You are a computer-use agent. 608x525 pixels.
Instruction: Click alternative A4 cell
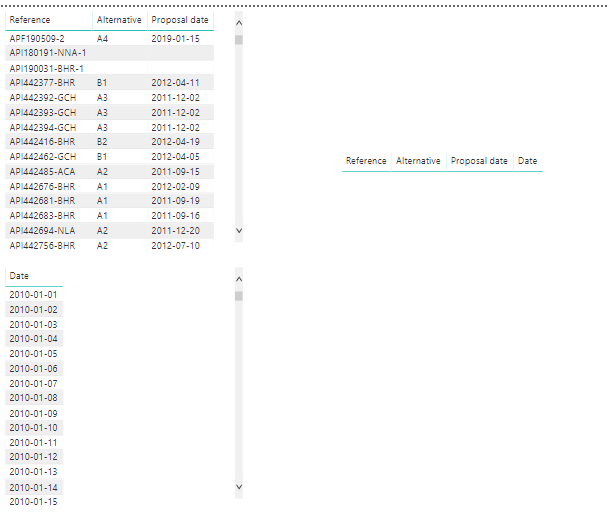pos(102,38)
